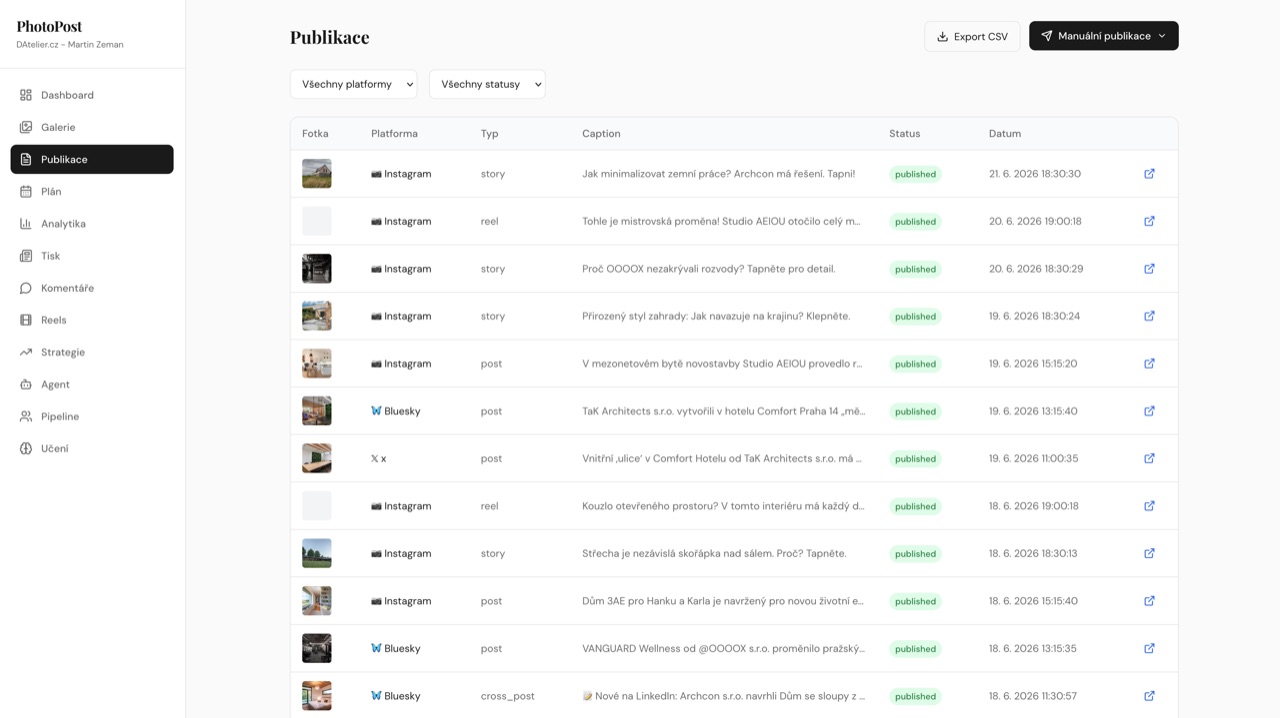Click 'Bluesky' in VANGUARD Wellness row
The image size is (1280, 718).
tap(395, 649)
